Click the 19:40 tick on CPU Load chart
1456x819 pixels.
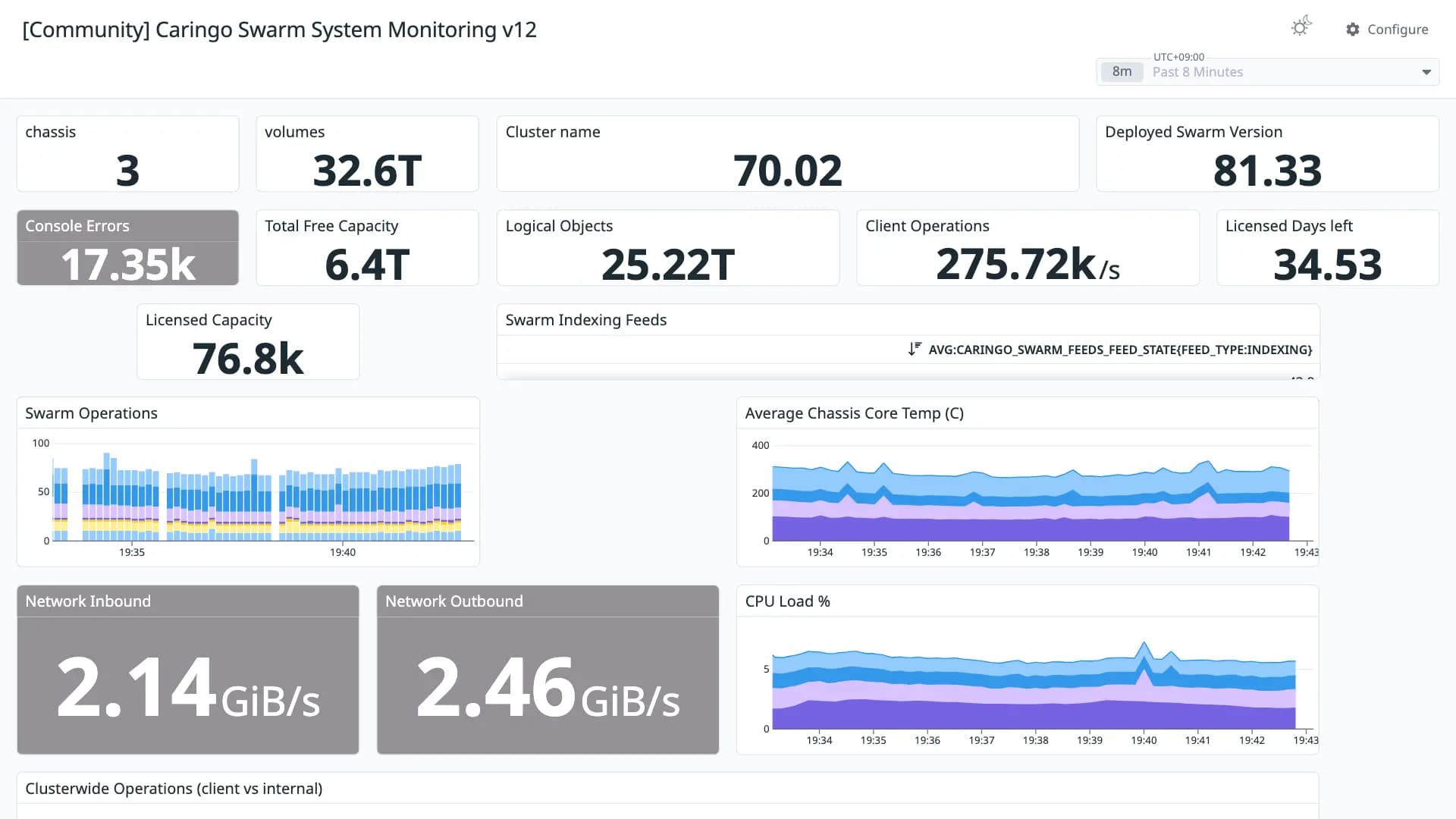tap(1144, 740)
